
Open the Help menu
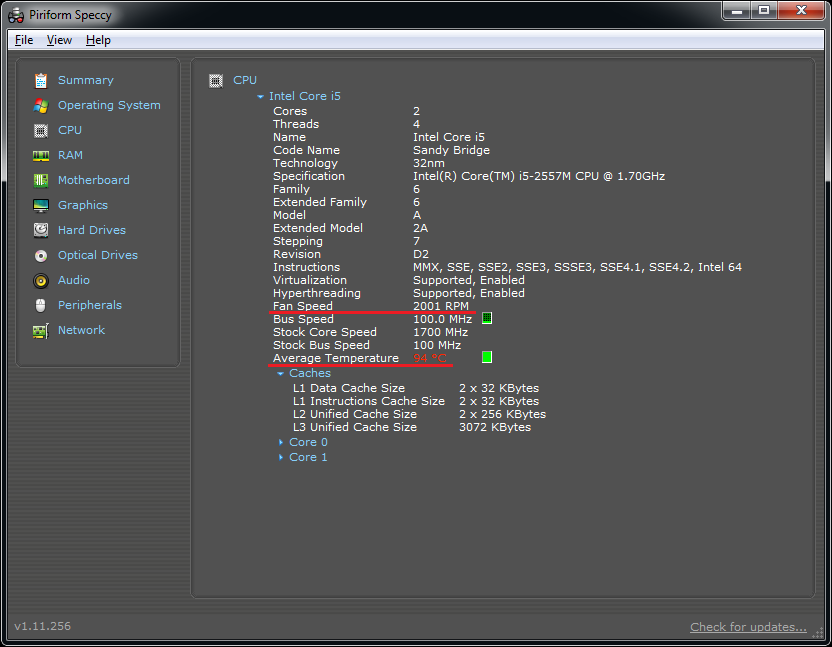(x=98, y=40)
